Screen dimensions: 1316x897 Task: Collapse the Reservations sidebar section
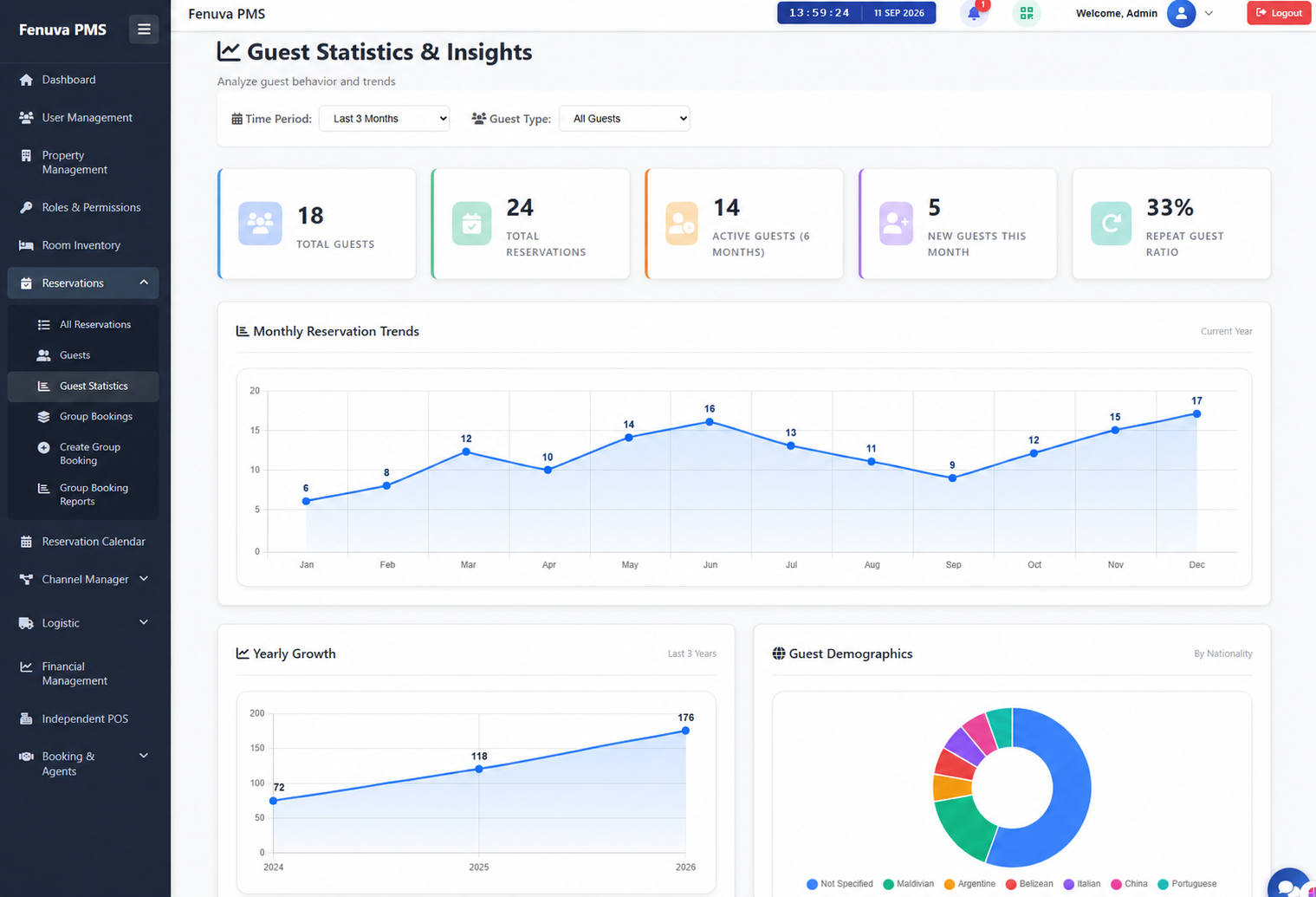[x=144, y=283]
